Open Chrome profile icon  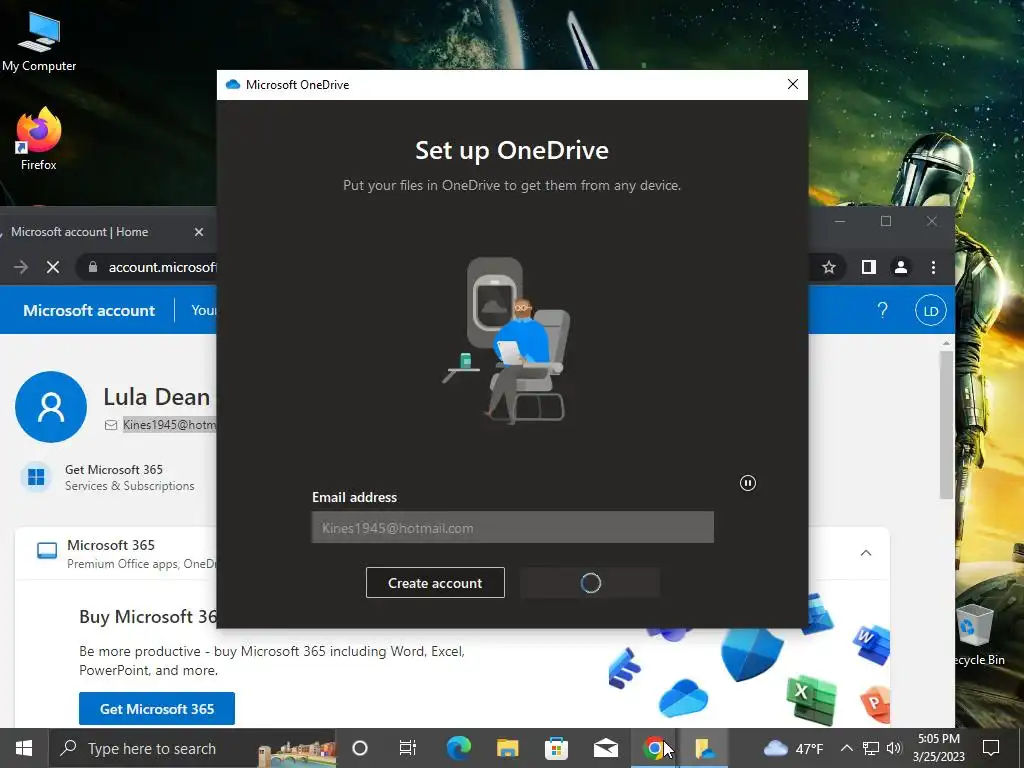[901, 267]
